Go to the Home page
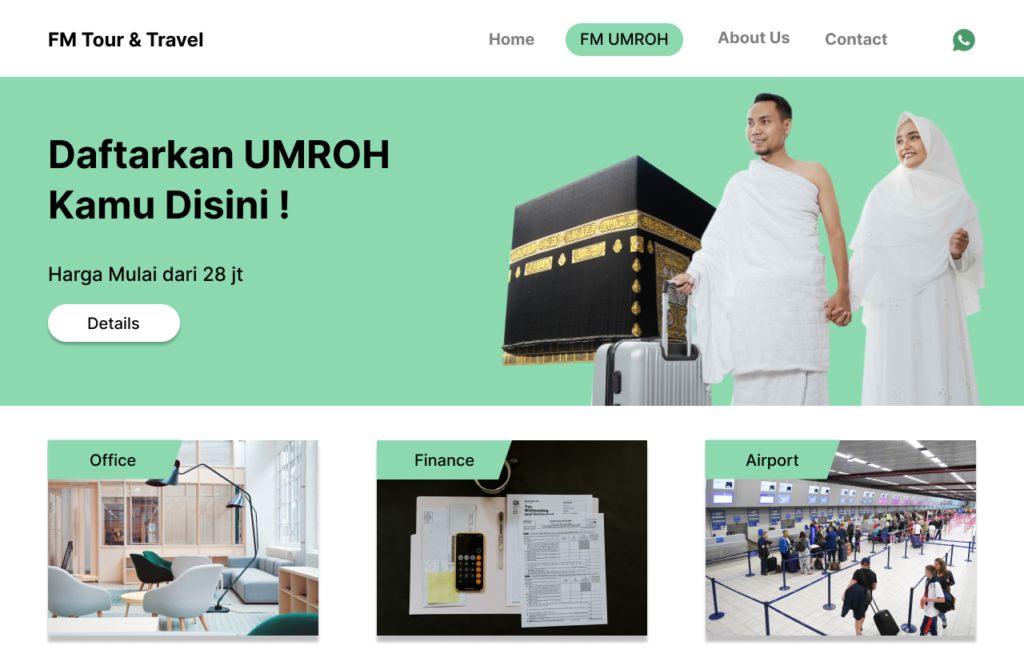Viewport: 1024px width, 666px height. pyautogui.click(x=511, y=39)
